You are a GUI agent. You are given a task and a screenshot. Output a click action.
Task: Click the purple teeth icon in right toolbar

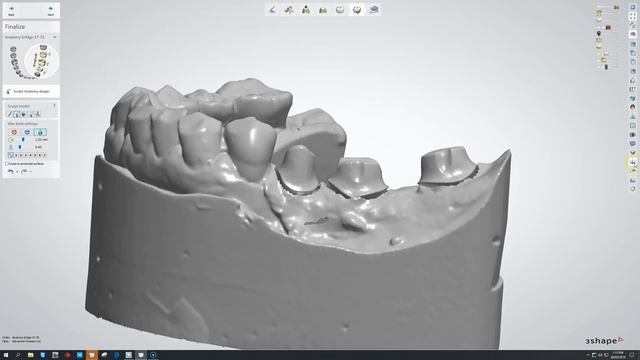click(x=633, y=143)
